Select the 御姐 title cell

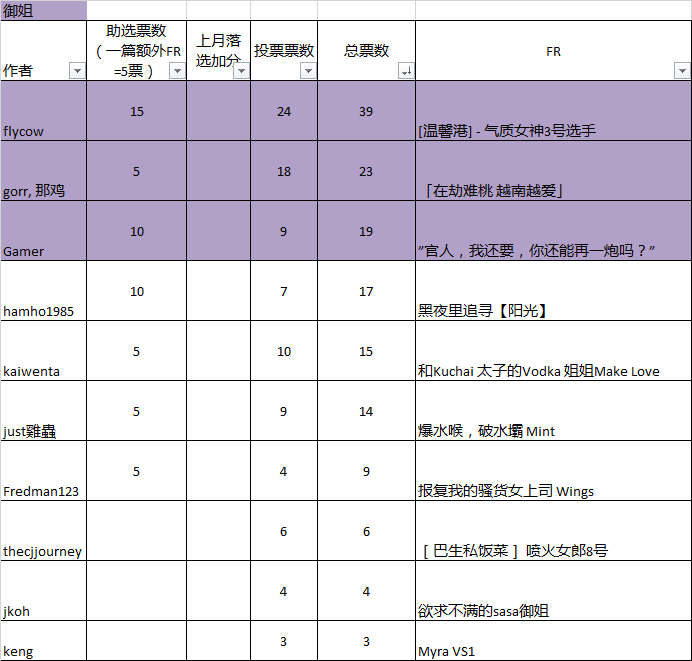pos(44,10)
